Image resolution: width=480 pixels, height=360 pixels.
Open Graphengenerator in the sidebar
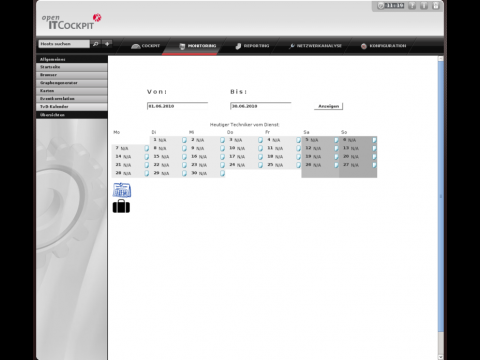click(72, 83)
